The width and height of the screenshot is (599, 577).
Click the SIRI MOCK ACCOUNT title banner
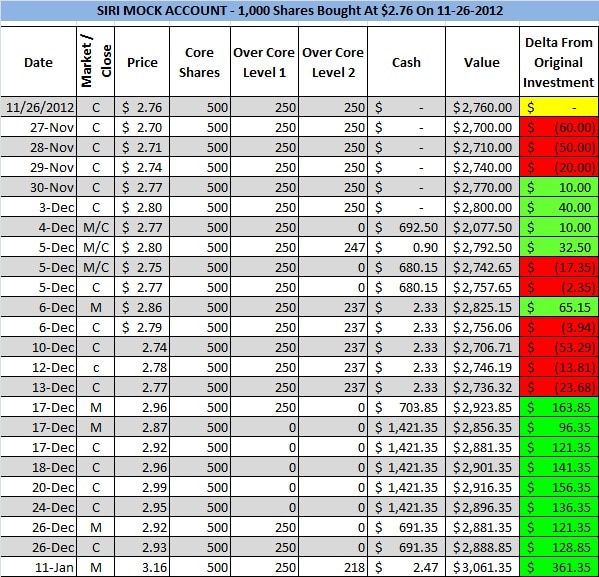point(300,10)
